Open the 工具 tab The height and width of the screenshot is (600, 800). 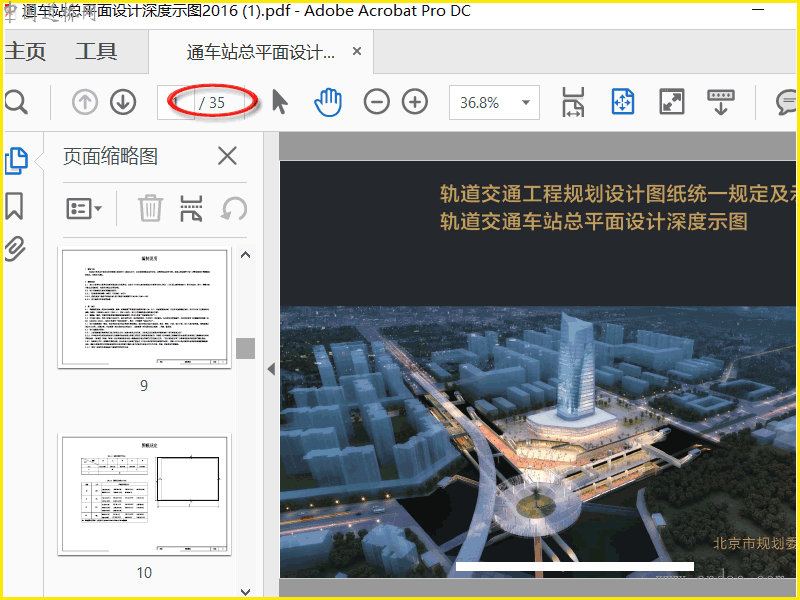coord(96,52)
